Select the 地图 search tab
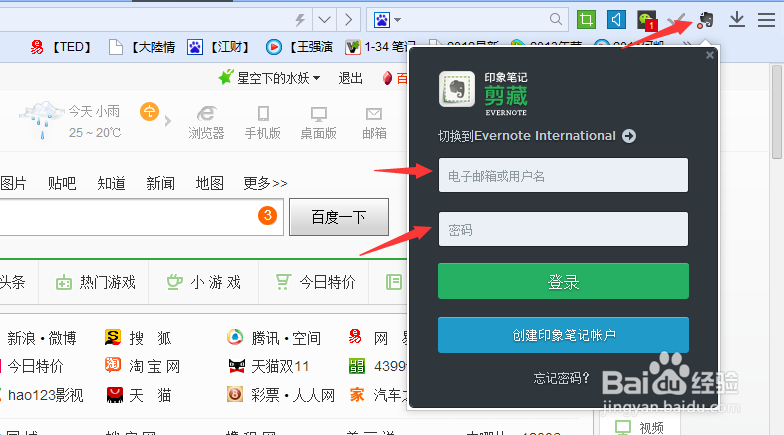The width and height of the screenshot is (784, 435). 209,184
